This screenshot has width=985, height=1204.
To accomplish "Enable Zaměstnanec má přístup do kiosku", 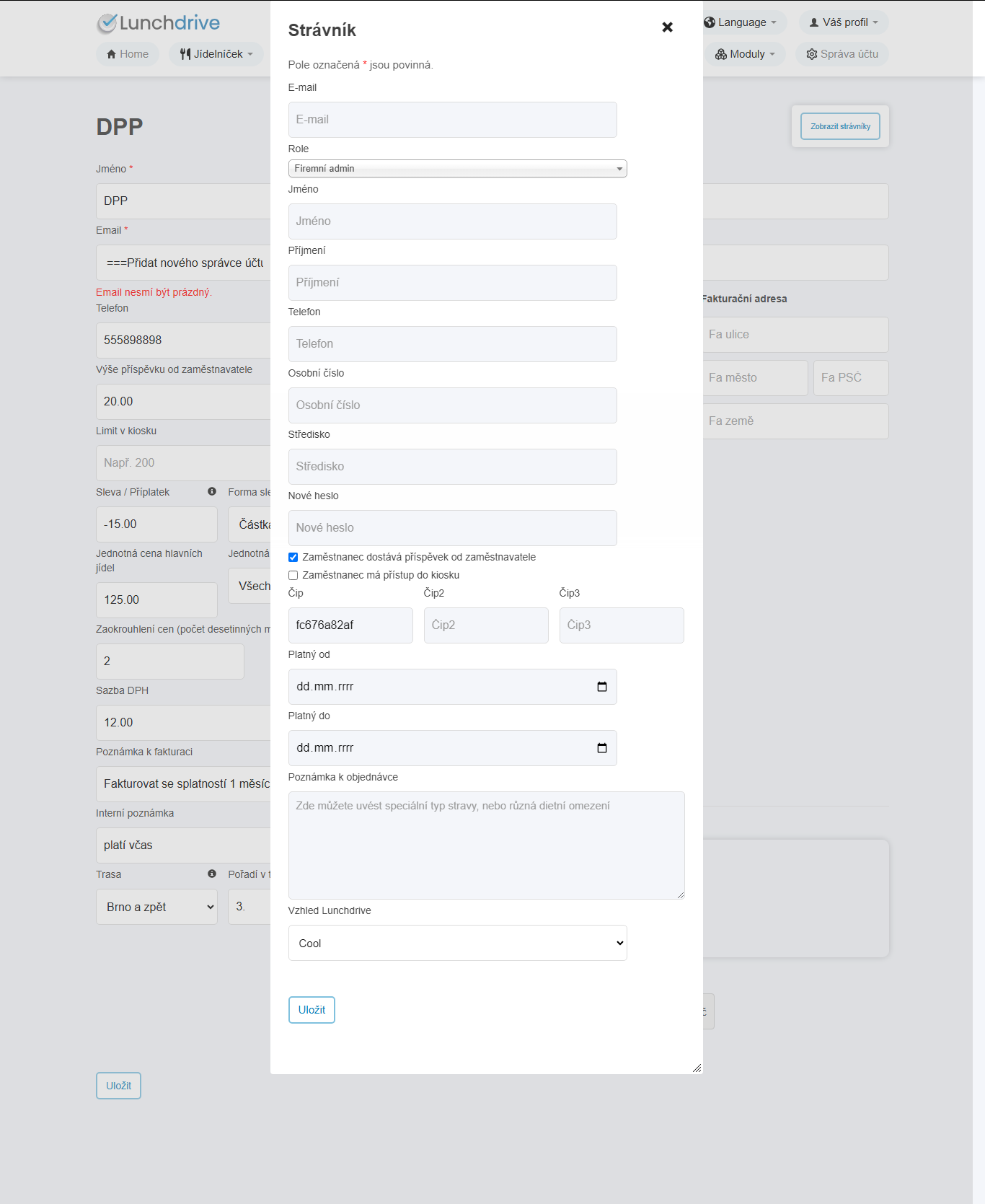I will click(293, 575).
